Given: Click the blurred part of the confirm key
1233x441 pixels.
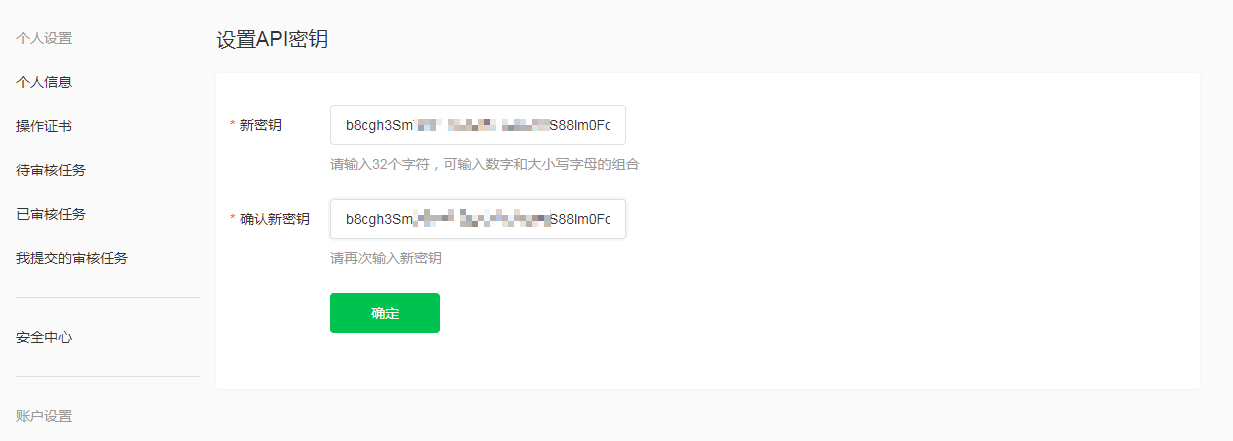Looking at the screenshot, I should click(x=481, y=219).
